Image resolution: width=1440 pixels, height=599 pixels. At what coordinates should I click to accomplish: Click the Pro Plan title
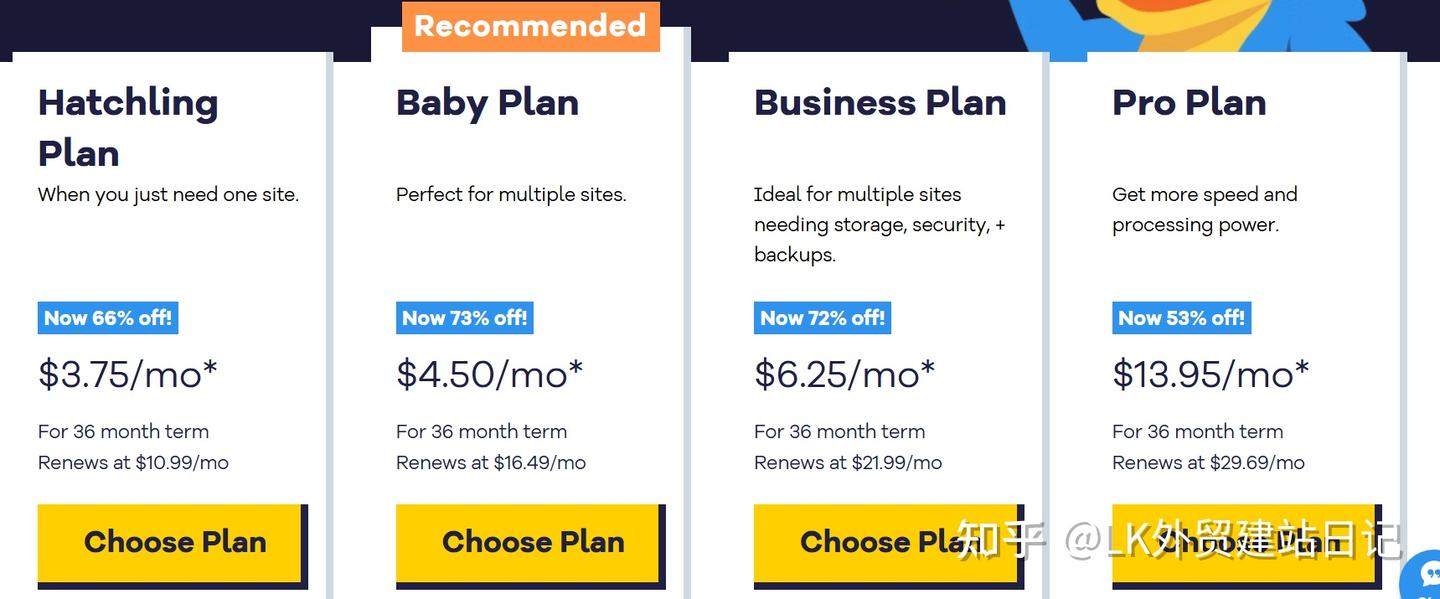pyautogui.click(x=1189, y=102)
